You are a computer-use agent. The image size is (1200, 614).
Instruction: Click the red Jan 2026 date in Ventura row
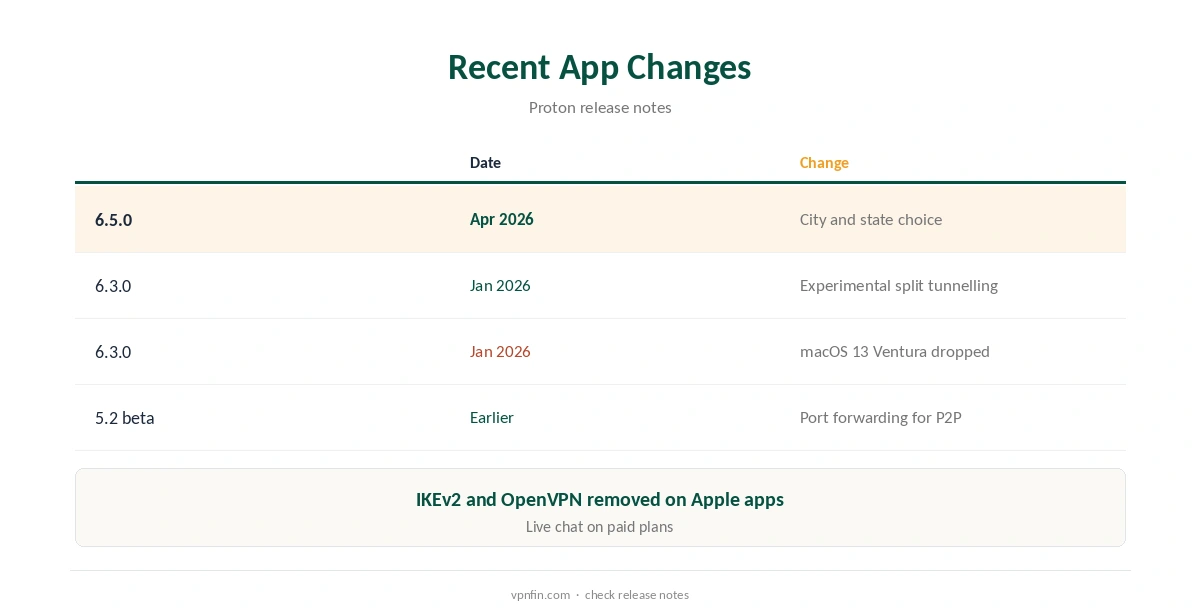coord(500,351)
